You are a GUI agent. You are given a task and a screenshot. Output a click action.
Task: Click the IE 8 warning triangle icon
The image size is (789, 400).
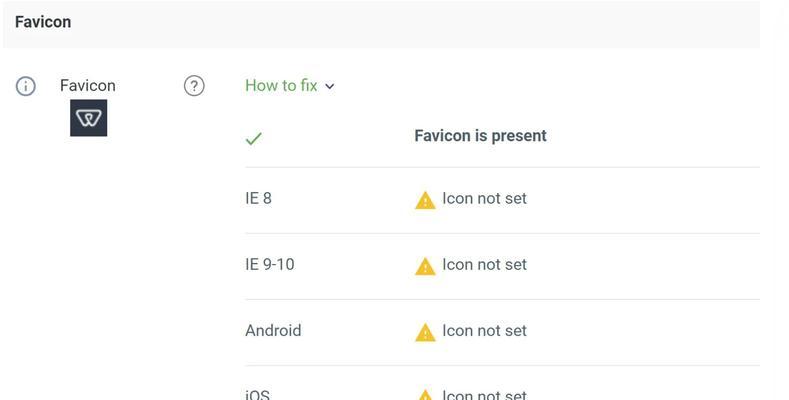425,200
